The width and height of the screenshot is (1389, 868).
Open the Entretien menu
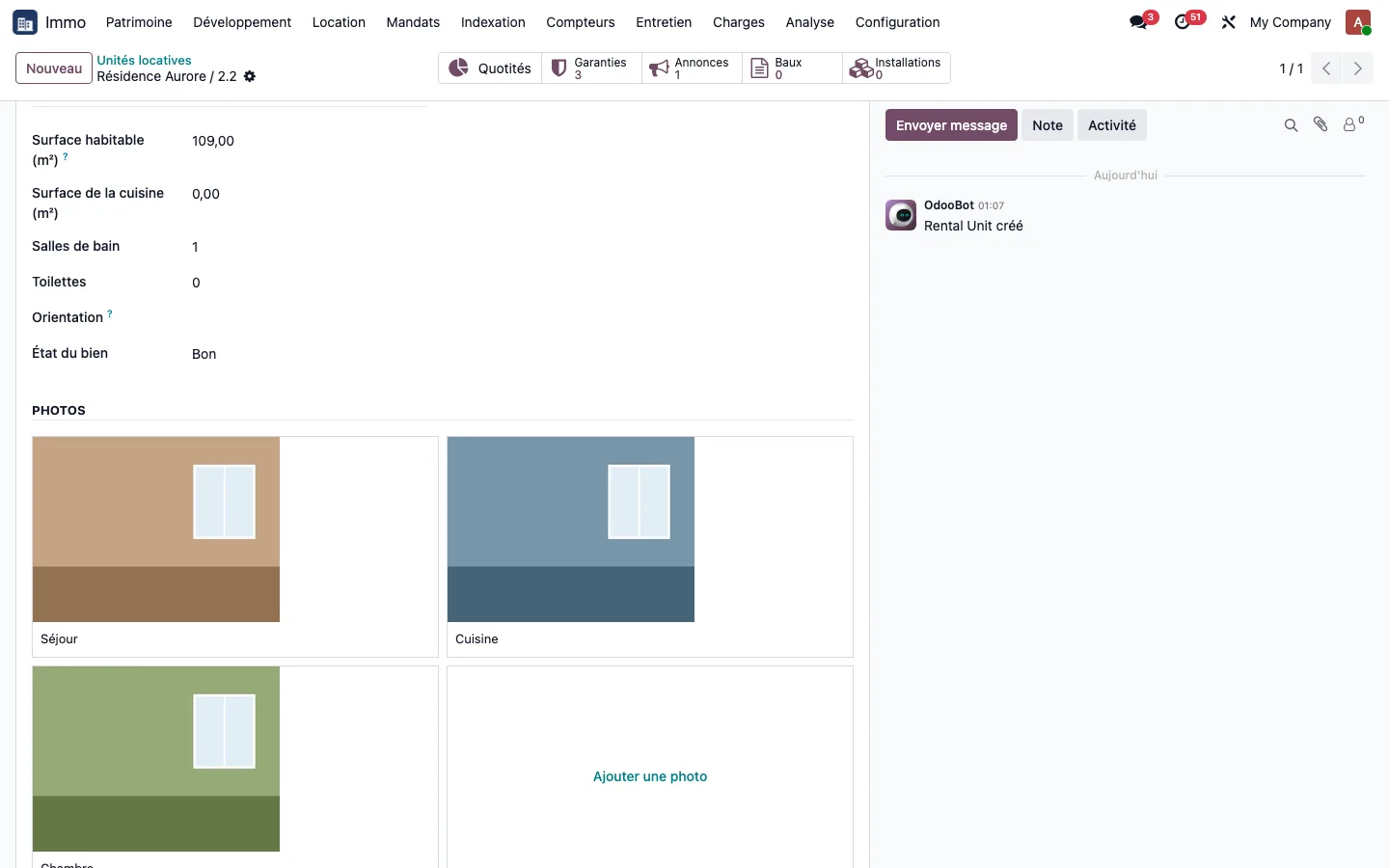click(664, 22)
